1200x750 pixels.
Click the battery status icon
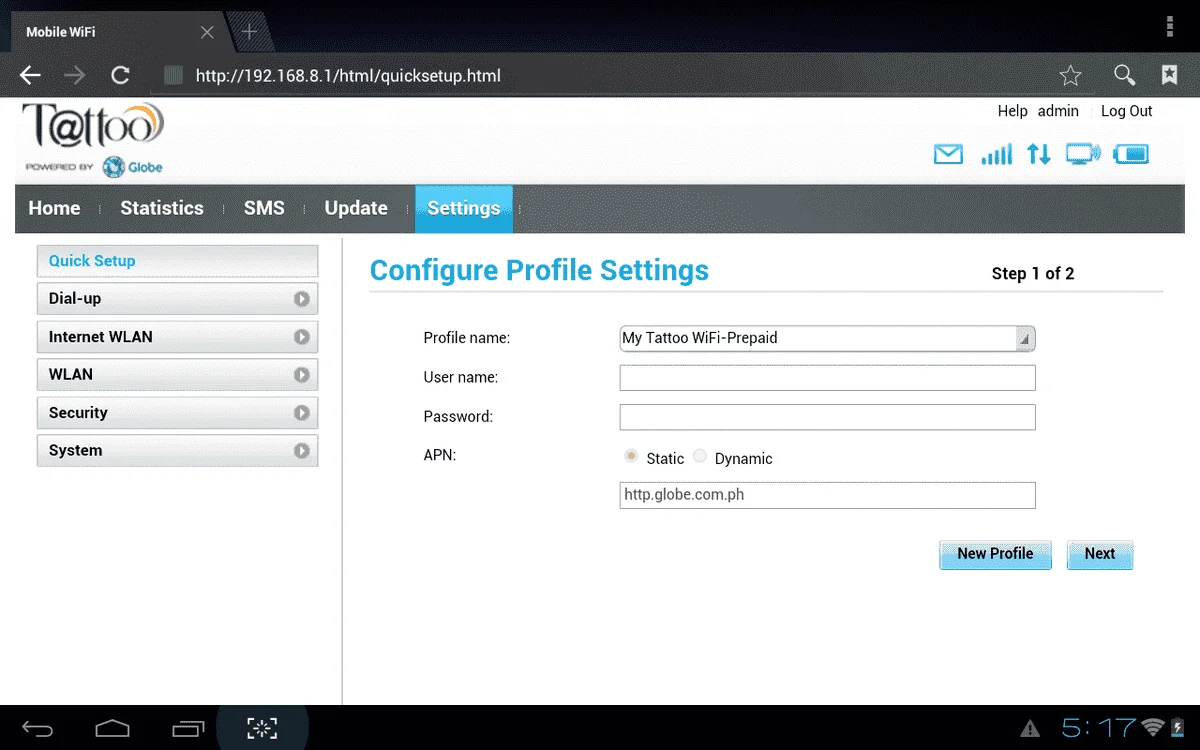point(1131,154)
